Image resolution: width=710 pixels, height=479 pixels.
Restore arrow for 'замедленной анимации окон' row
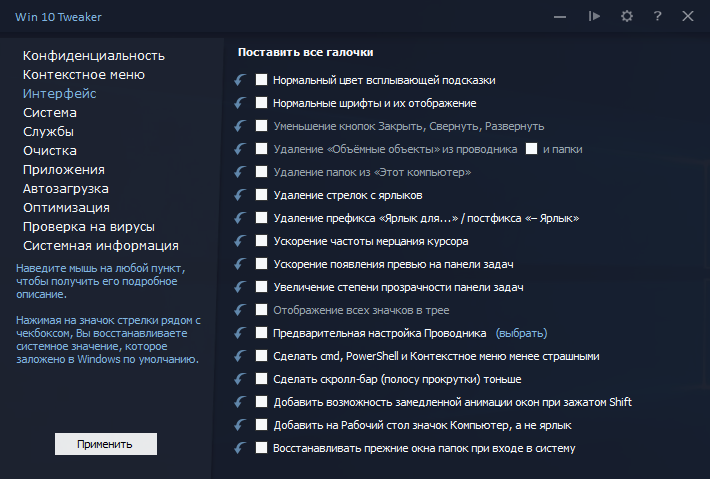(x=240, y=402)
